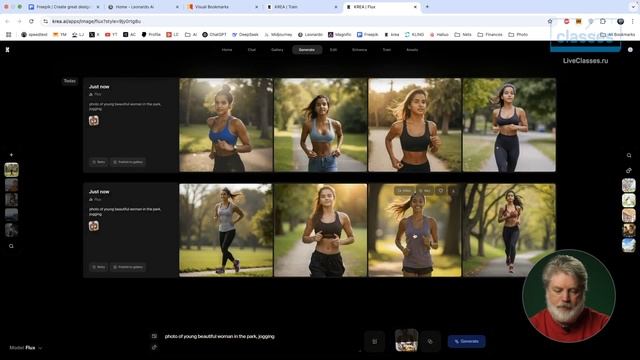
Task: Open second-row image of woman in black shorts
Action: [x=320, y=230]
